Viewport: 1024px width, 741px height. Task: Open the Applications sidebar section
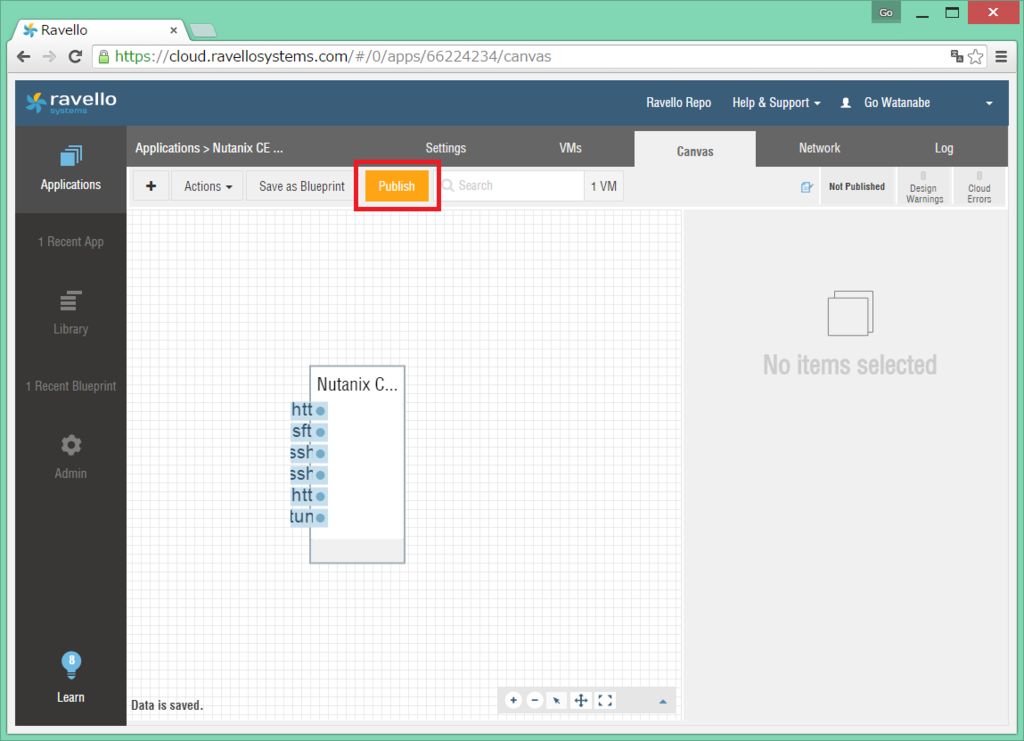pyautogui.click(x=71, y=169)
